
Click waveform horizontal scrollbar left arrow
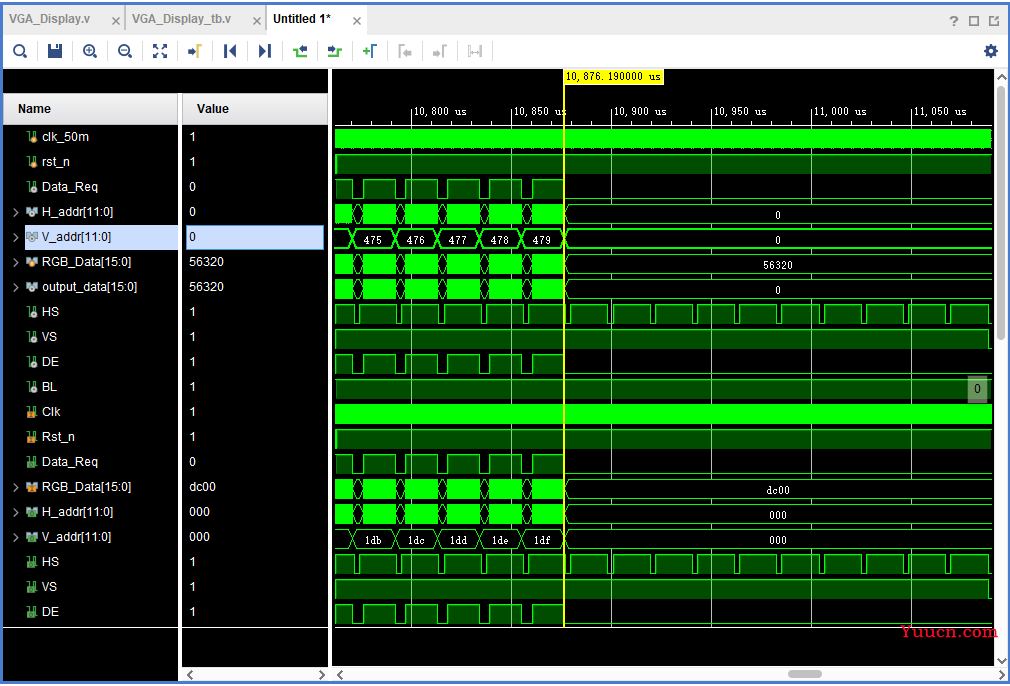[340, 674]
